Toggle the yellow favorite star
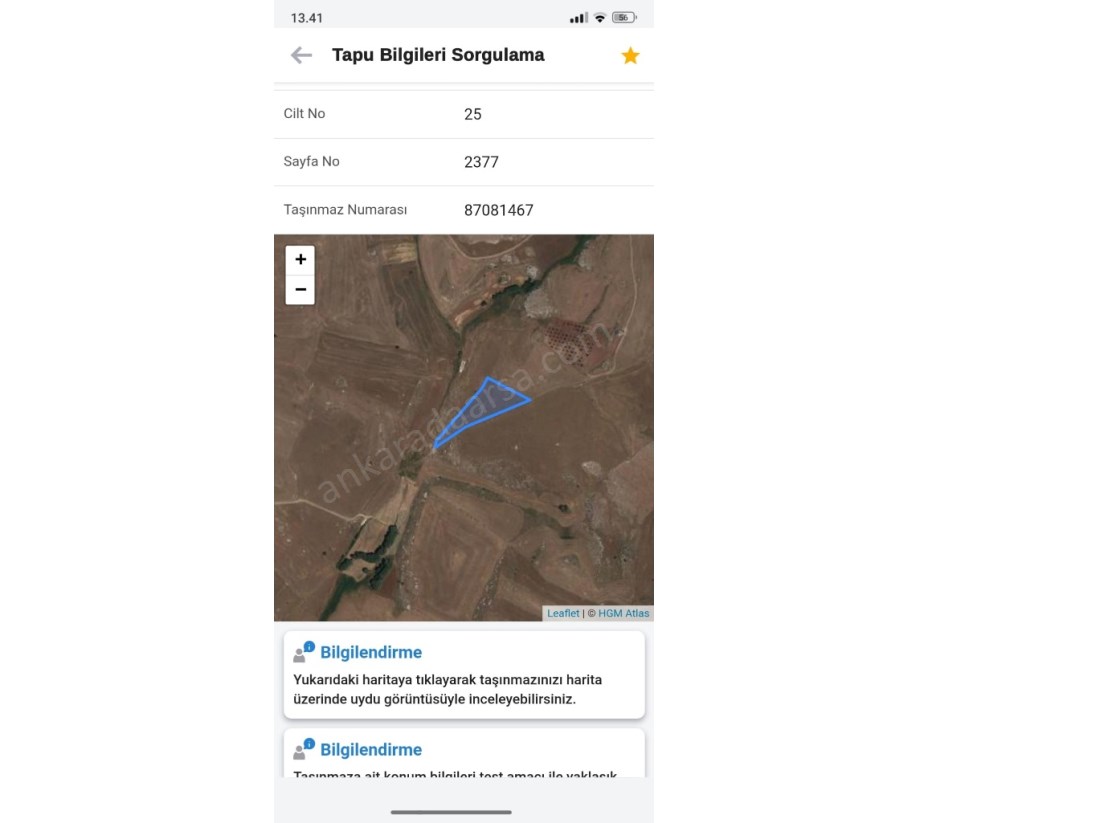 [630, 56]
